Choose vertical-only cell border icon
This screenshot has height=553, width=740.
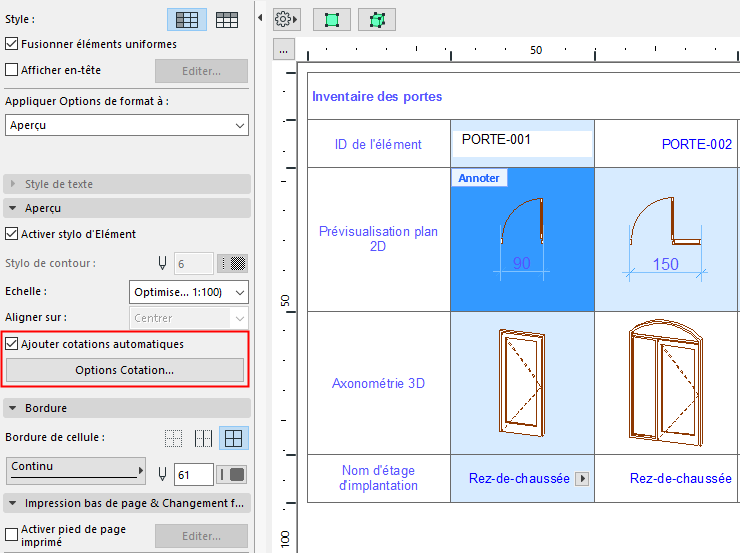point(203,438)
